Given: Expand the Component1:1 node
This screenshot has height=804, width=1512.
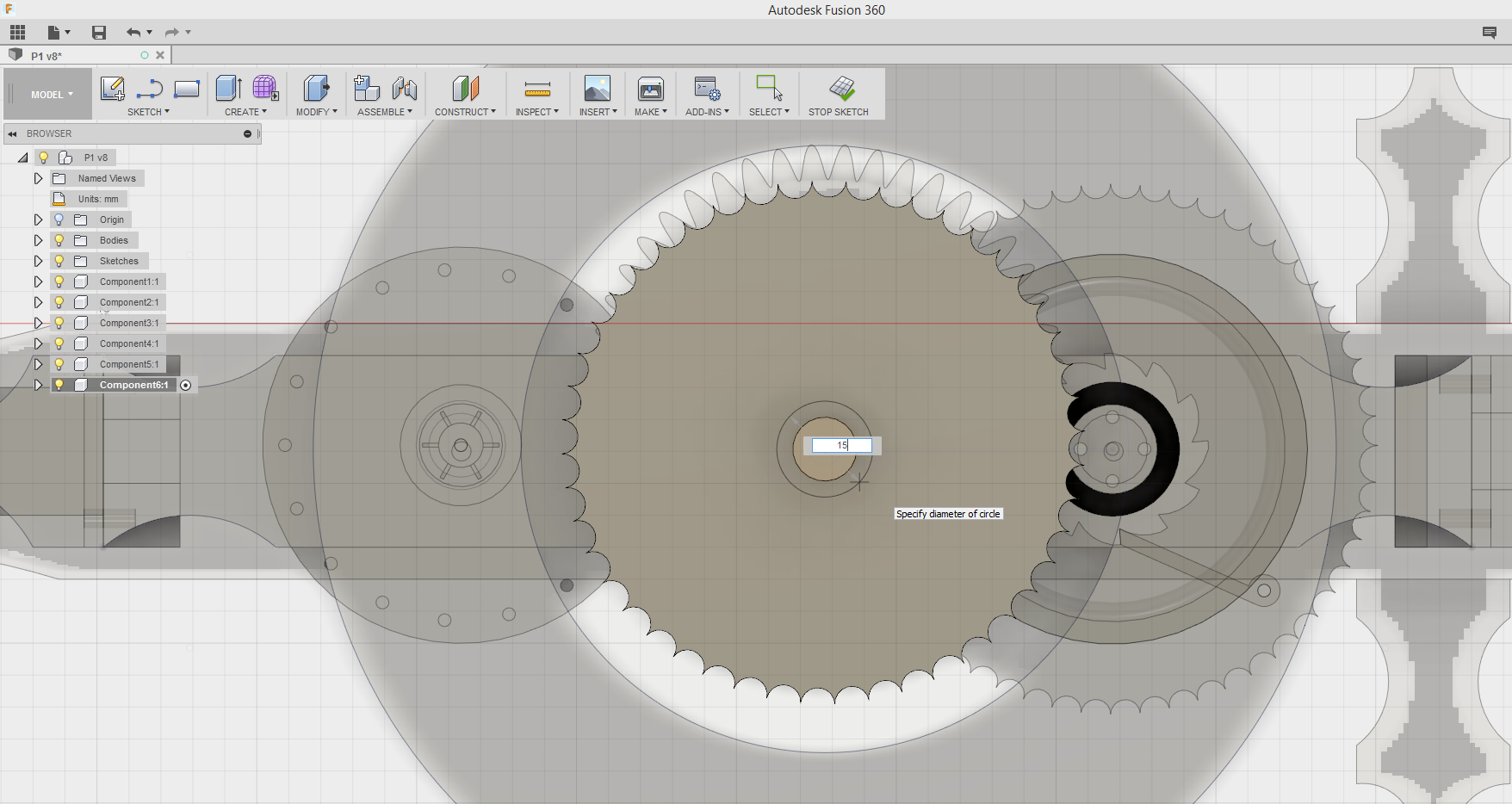Looking at the screenshot, I should click(38, 281).
